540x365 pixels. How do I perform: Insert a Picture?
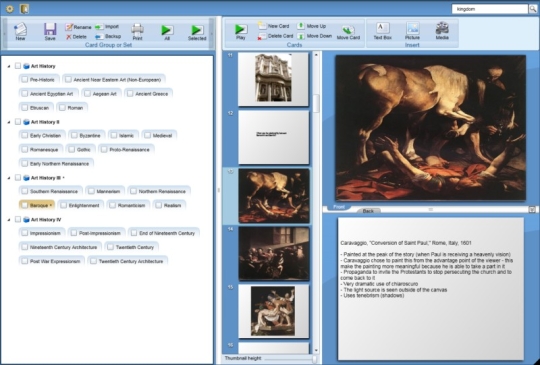412,31
